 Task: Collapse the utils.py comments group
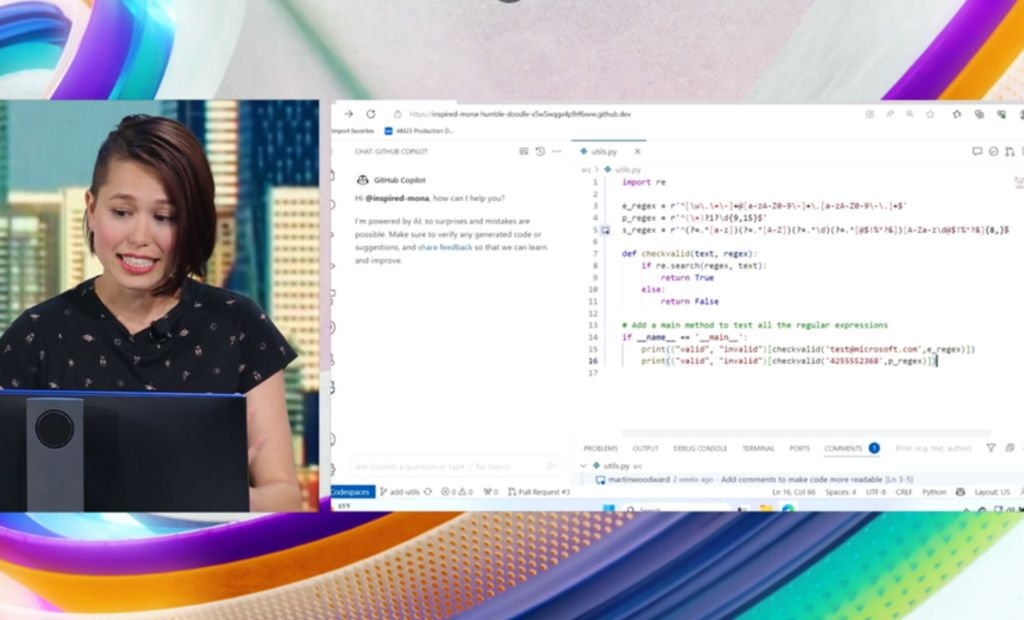click(x=583, y=466)
